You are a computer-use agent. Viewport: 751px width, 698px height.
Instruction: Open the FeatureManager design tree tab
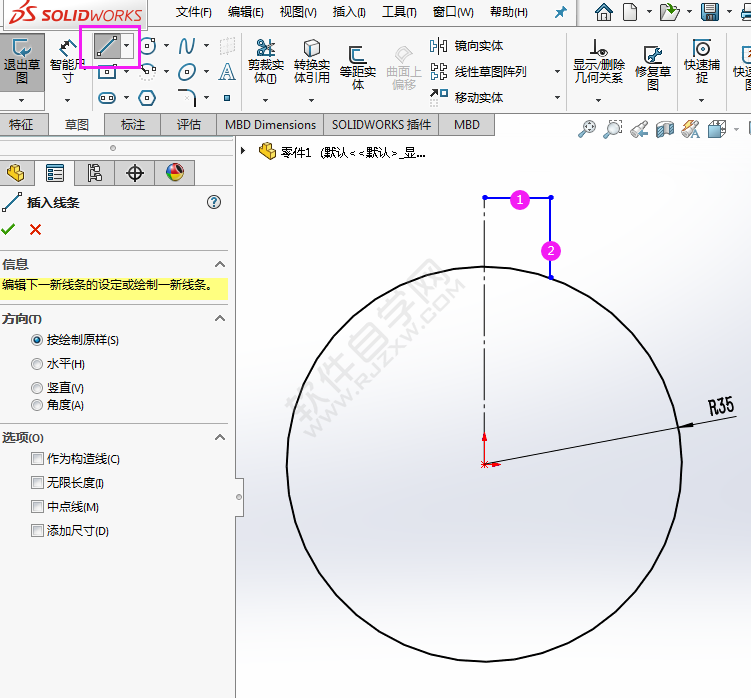pyautogui.click(x=16, y=173)
